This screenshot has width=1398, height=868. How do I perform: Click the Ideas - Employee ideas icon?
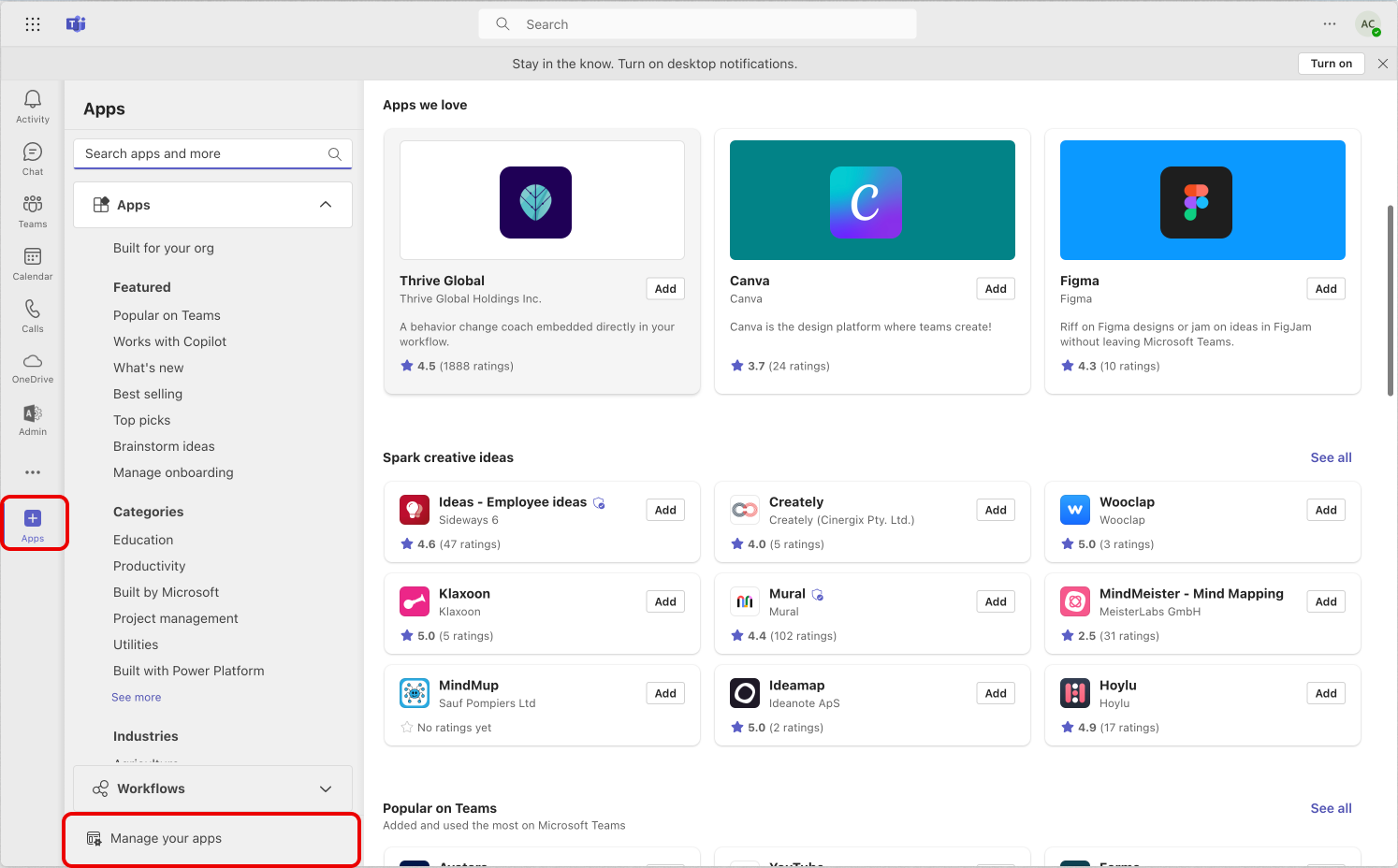tap(415, 510)
